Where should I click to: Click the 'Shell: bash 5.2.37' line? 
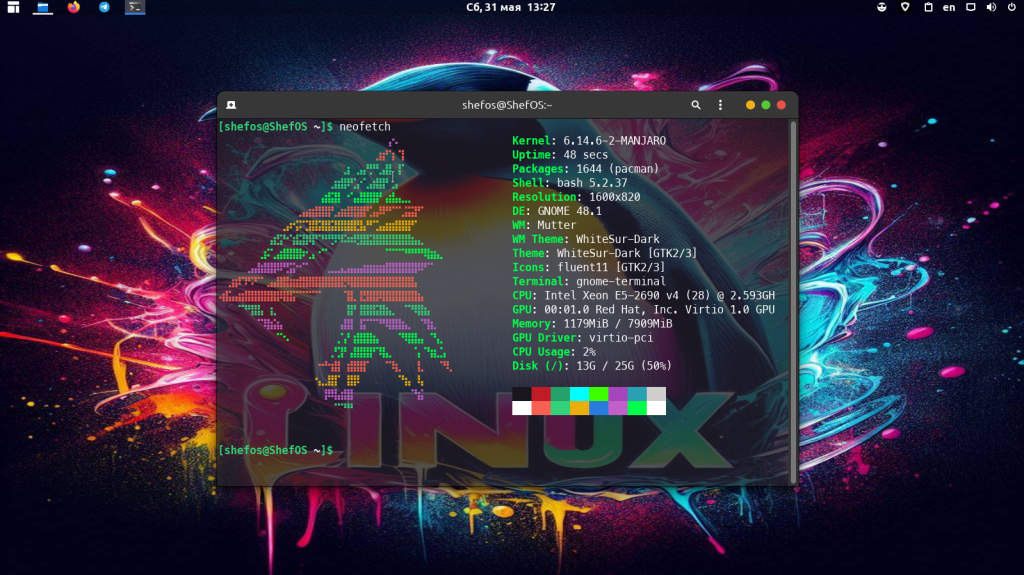569,183
